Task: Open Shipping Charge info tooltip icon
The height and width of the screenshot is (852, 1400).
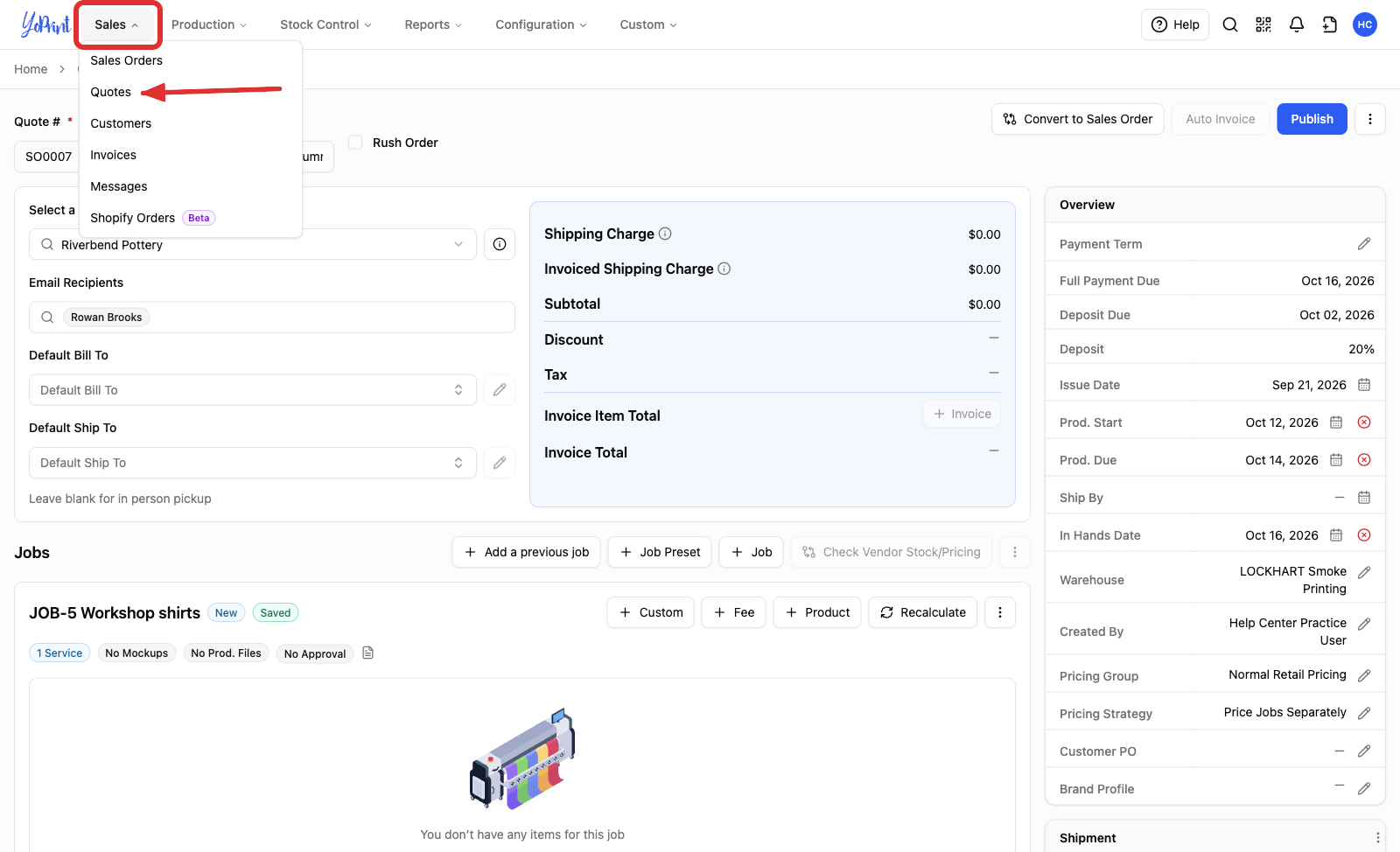Action: 665,234
